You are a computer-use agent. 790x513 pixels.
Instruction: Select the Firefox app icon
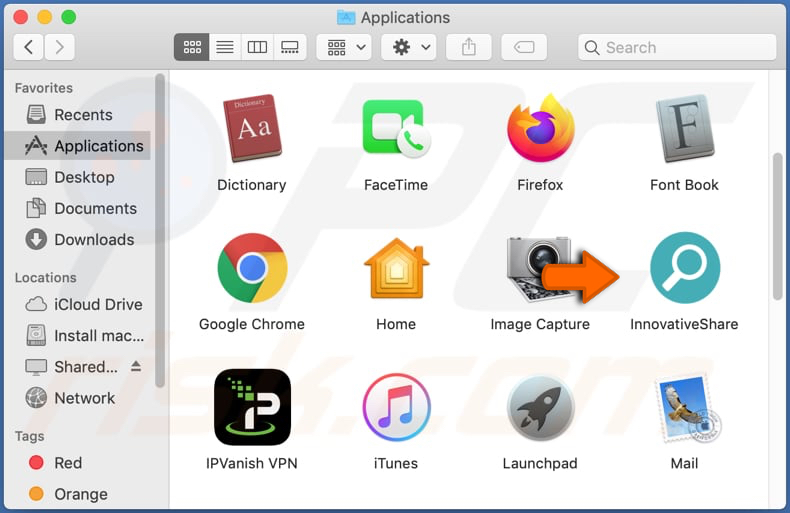click(540, 128)
